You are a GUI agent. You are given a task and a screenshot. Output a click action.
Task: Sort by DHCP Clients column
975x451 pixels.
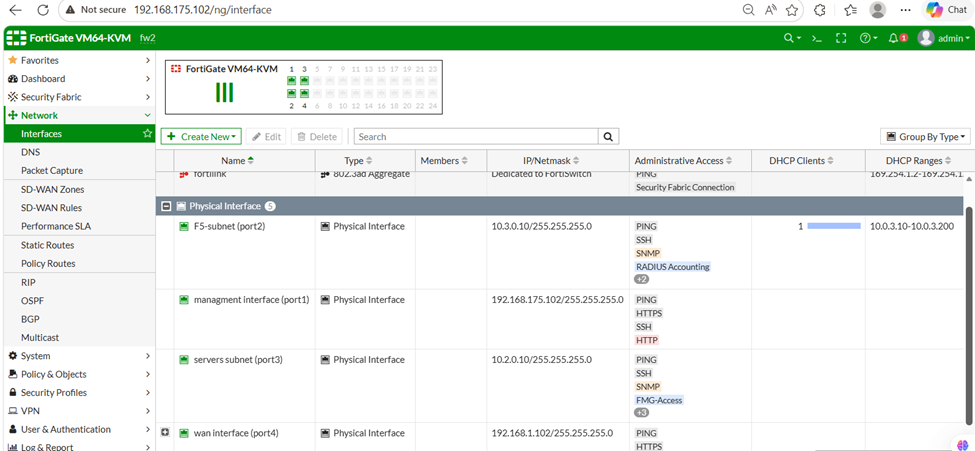point(801,160)
